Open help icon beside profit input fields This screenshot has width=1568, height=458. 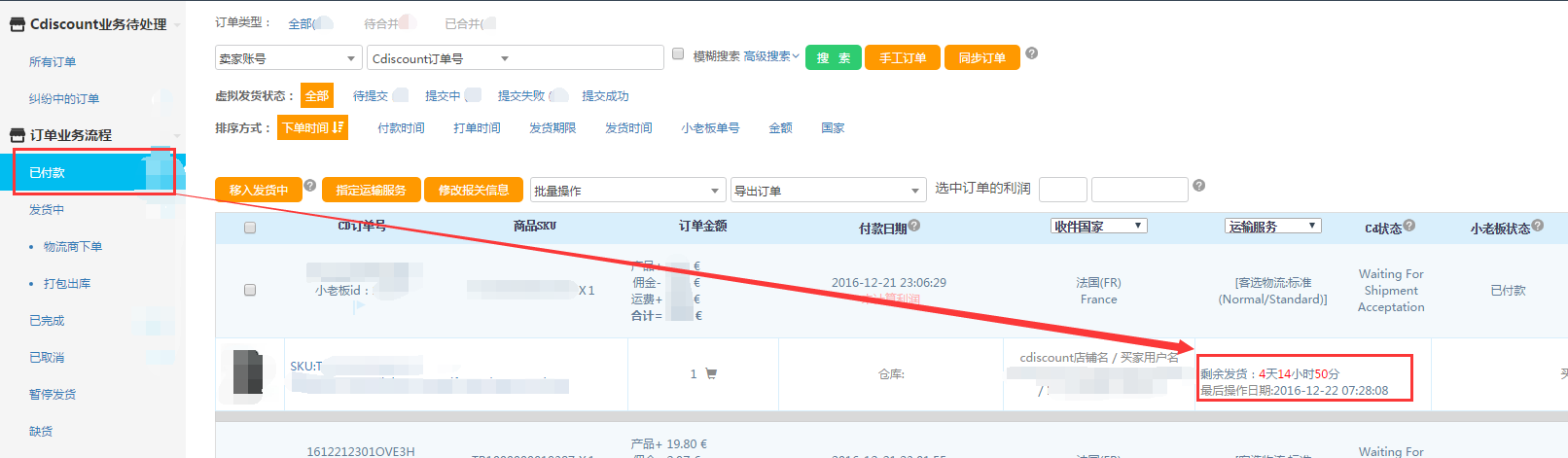(1198, 185)
